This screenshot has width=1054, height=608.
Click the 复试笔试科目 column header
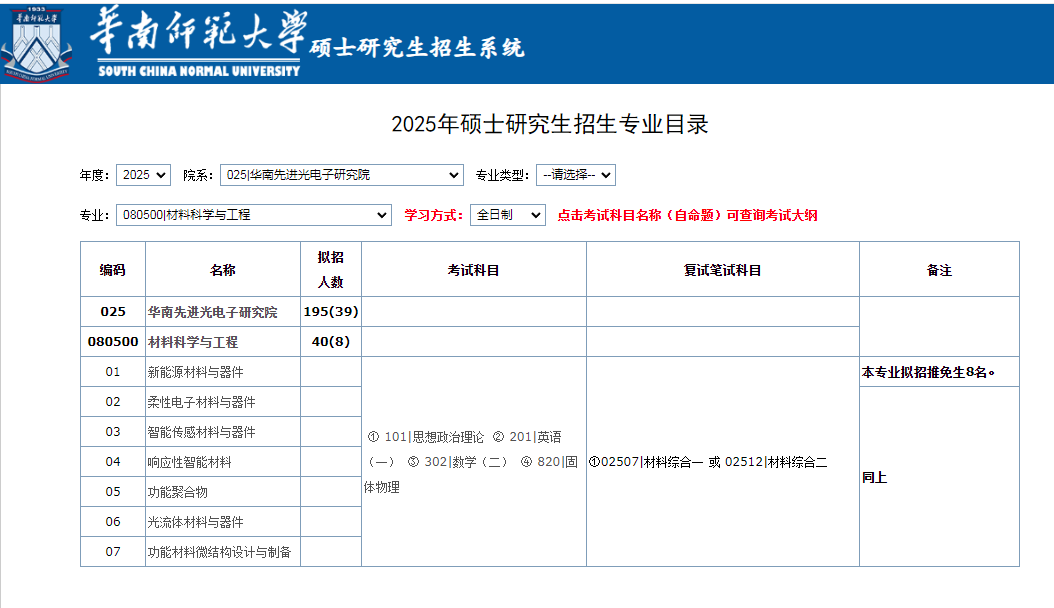(723, 269)
